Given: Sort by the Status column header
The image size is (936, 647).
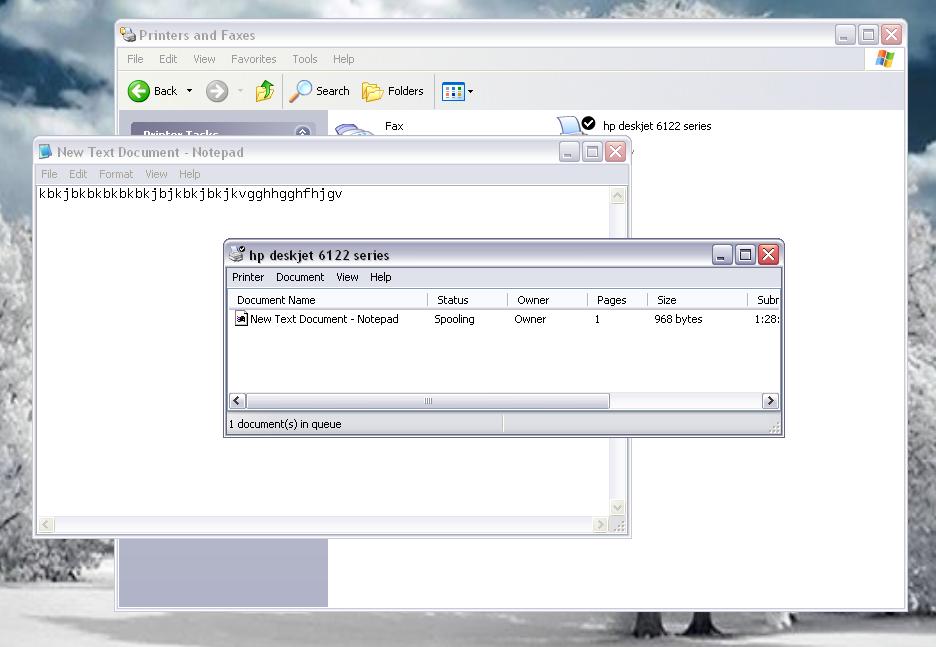Looking at the screenshot, I should pos(467,300).
